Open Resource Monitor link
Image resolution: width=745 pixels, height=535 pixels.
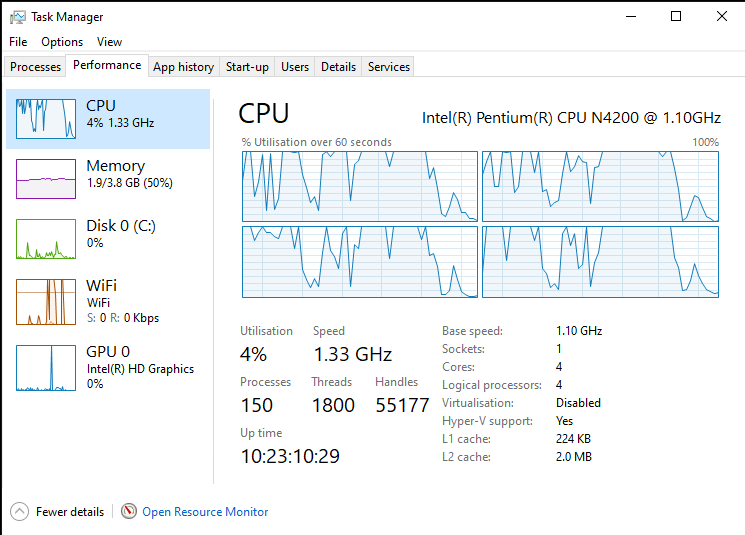coord(205,512)
